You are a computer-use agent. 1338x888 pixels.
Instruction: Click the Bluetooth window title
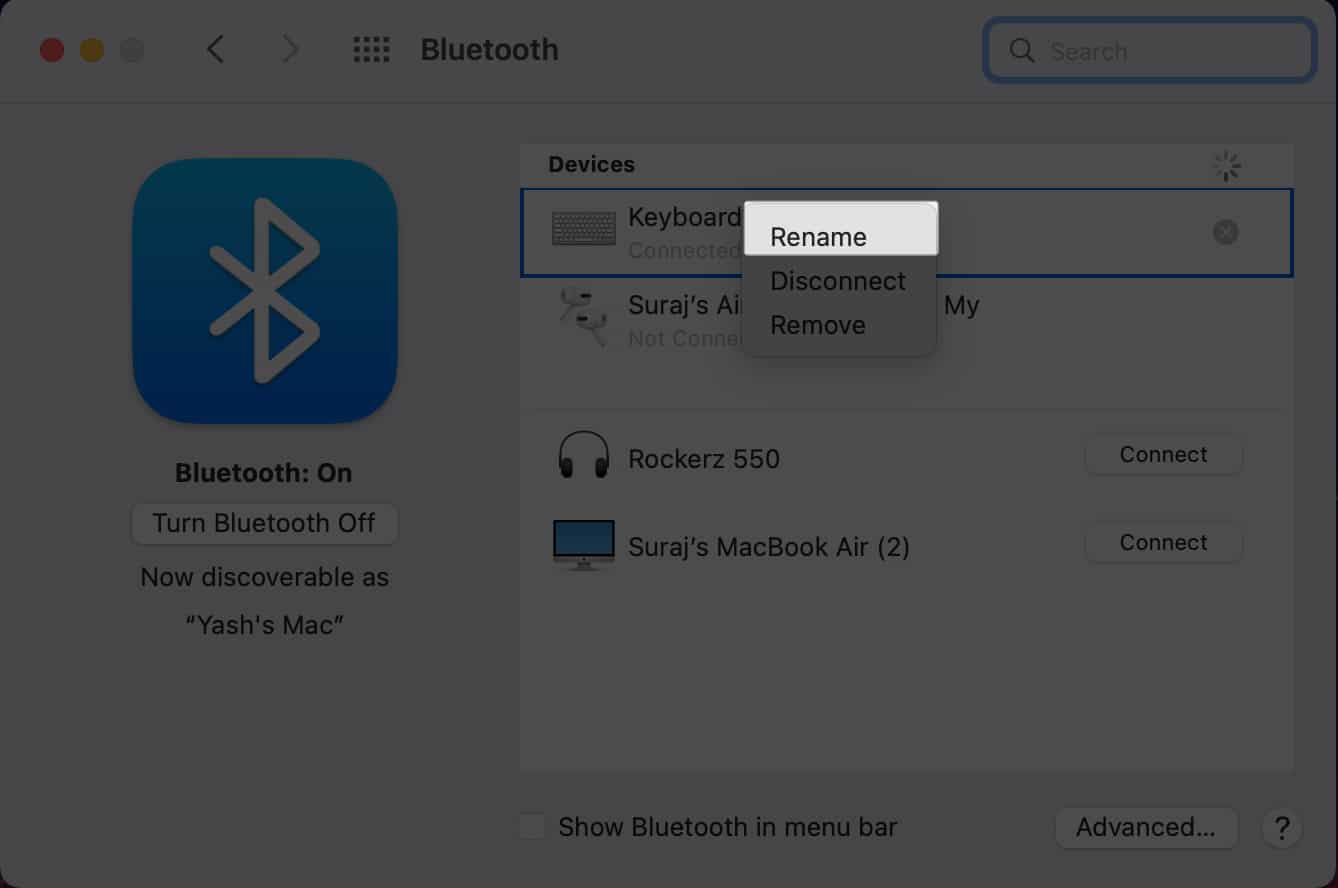coord(489,49)
